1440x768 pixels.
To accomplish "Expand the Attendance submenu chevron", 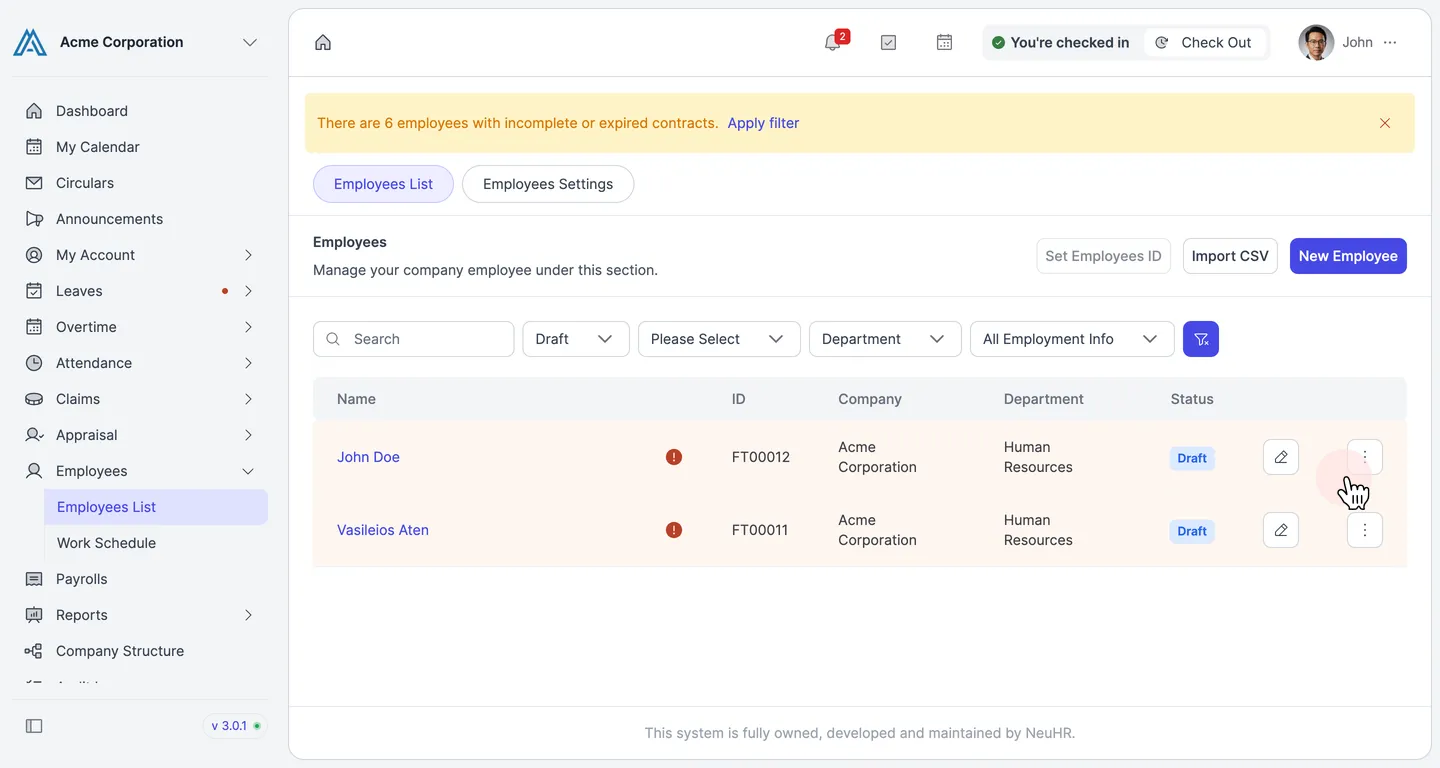I will point(248,363).
